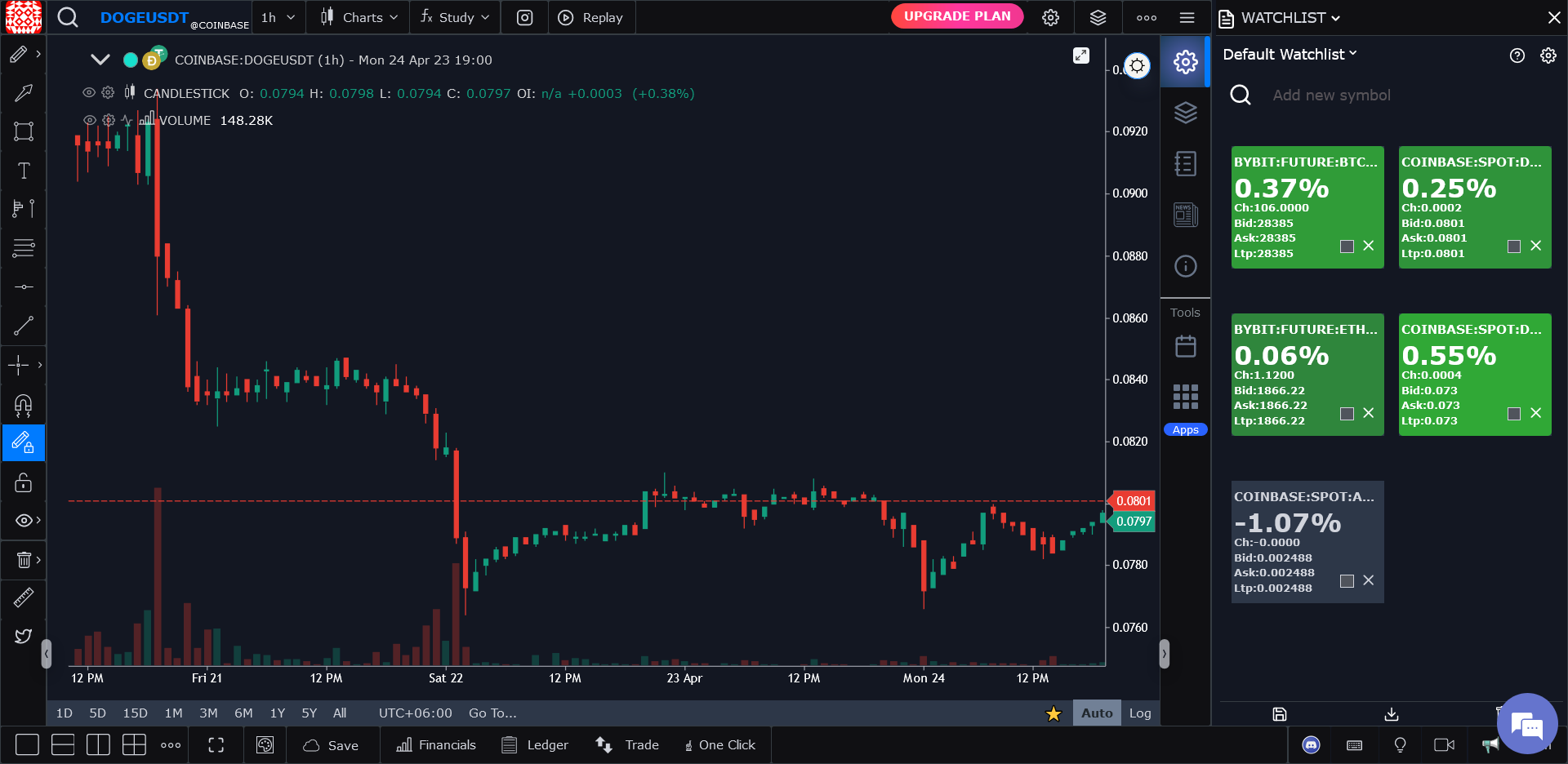Open the keyboard shortcuts icon
This screenshot has height=764, width=1568.
pos(1355,745)
